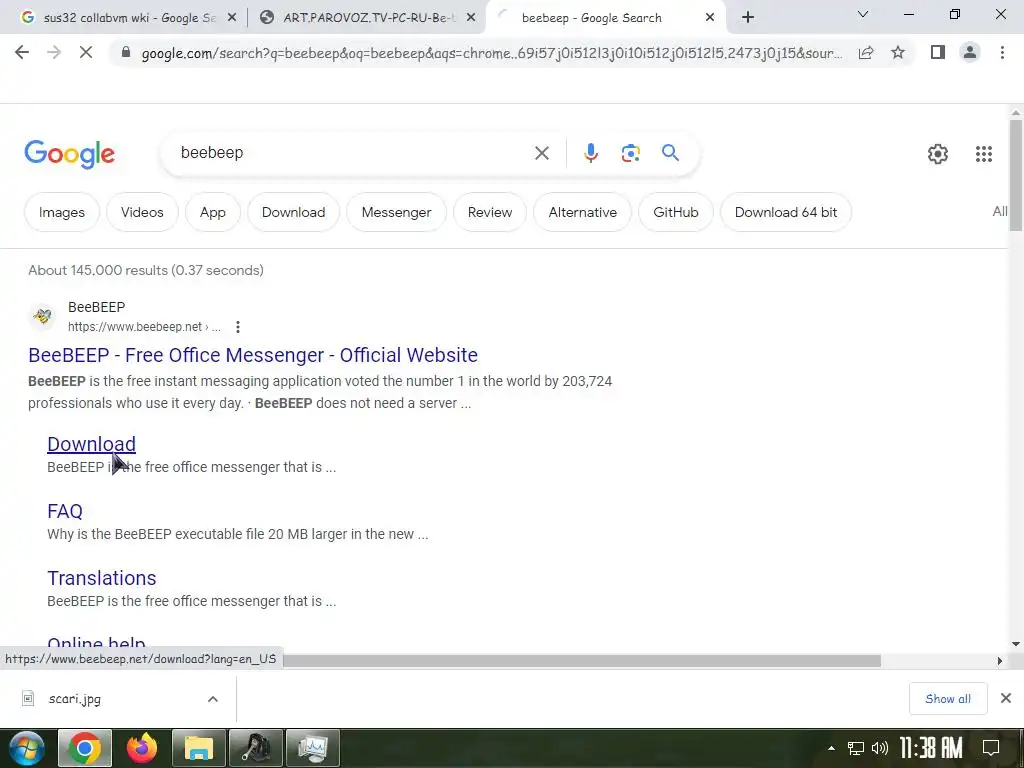Show hidden system tray icons

point(831,748)
